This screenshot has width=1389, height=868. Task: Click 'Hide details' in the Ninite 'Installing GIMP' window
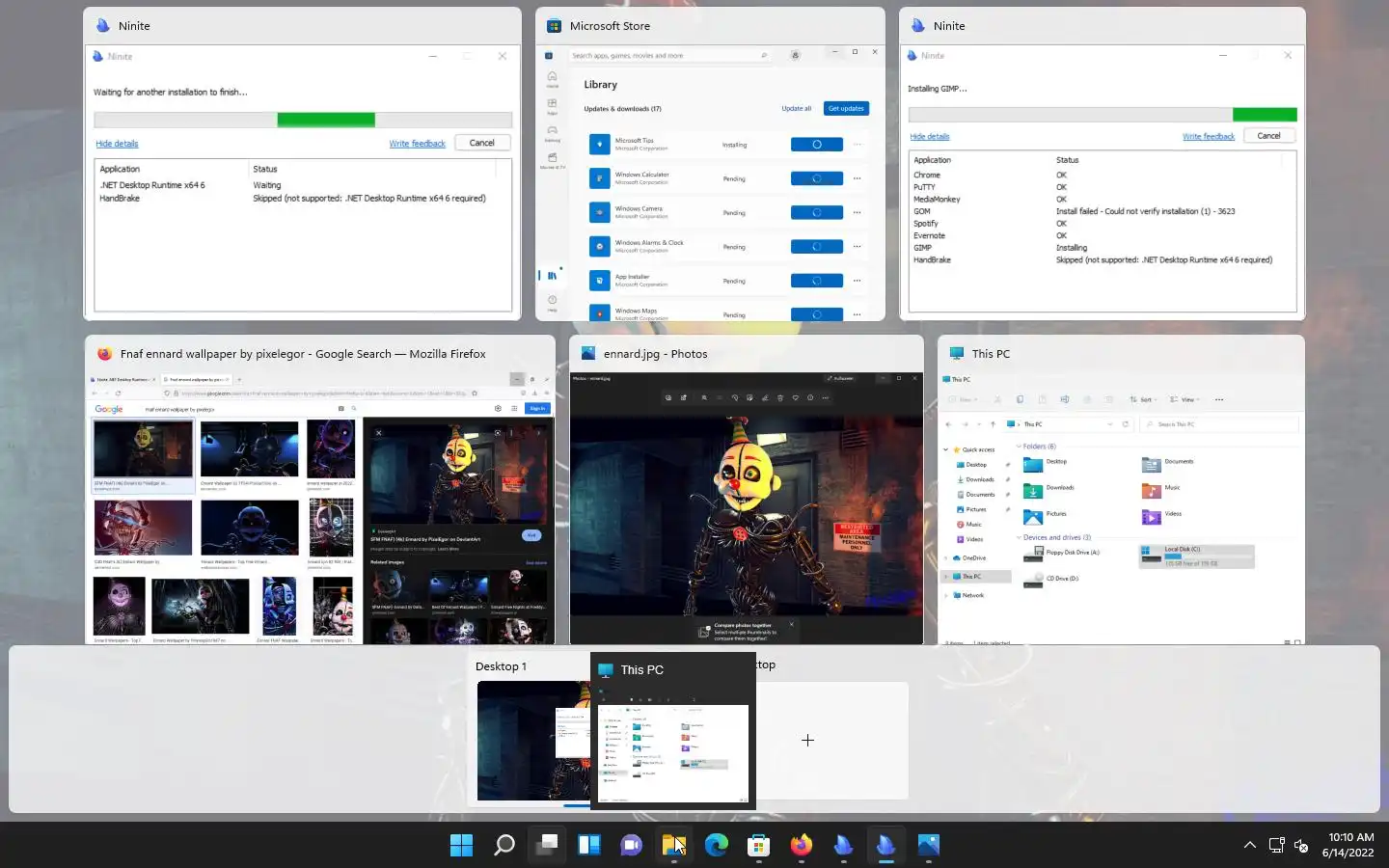click(x=930, y=137)
